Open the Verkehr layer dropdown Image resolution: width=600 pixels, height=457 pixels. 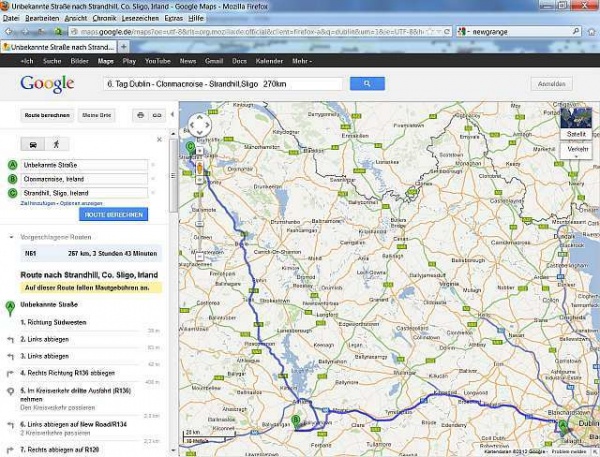tap(577, 151)
